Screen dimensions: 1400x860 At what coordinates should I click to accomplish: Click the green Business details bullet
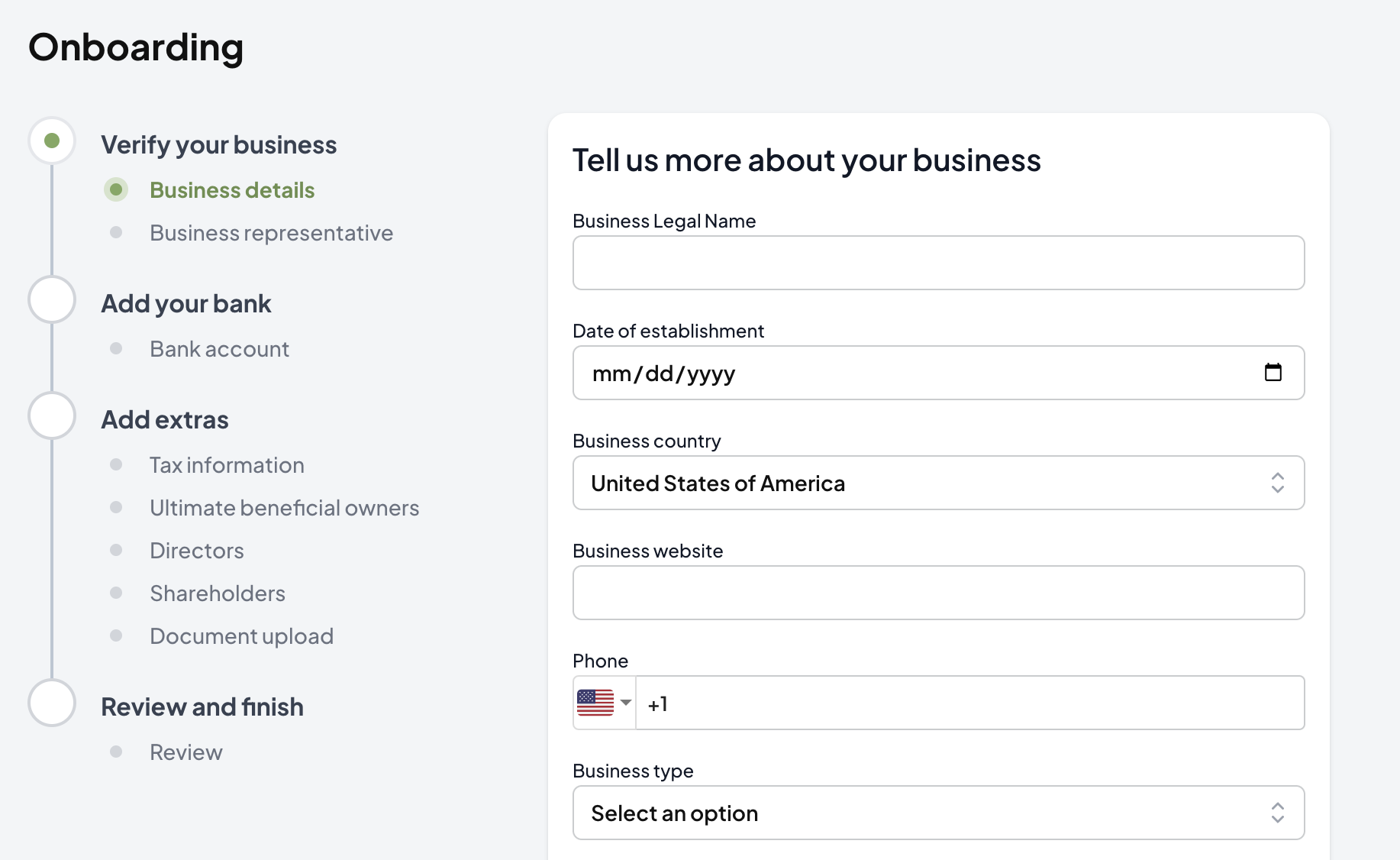pos(116,189)
